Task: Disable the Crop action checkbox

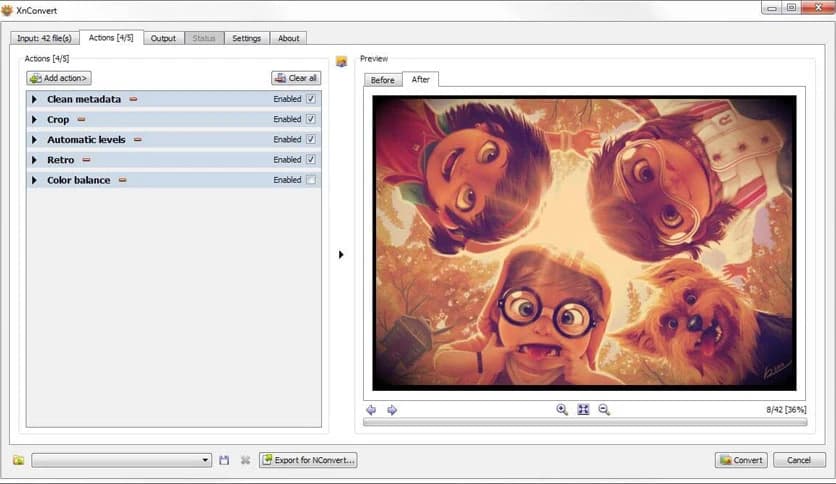Action: [x=311, y=119]
